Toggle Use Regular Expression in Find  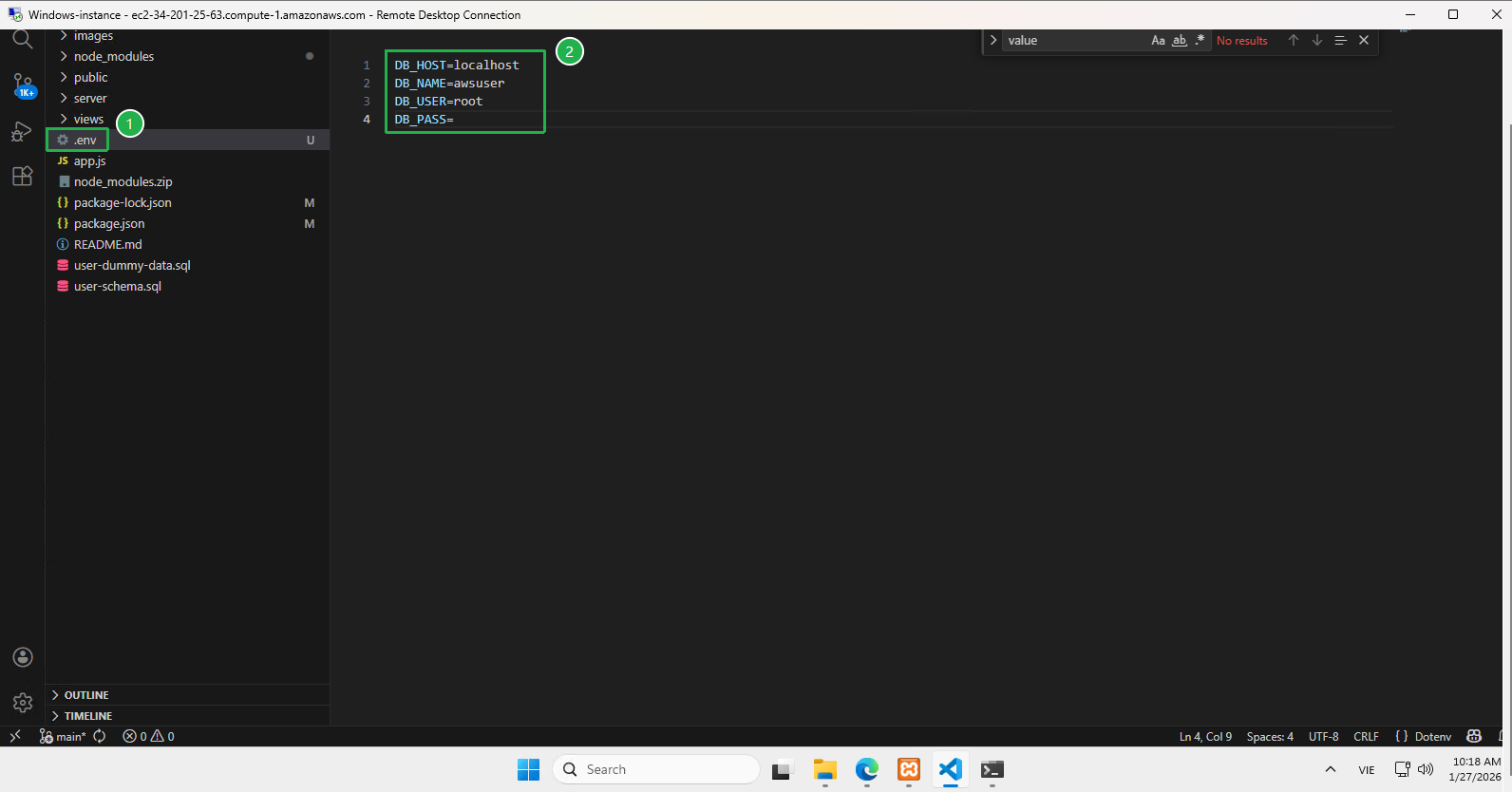click(1200, 40)
